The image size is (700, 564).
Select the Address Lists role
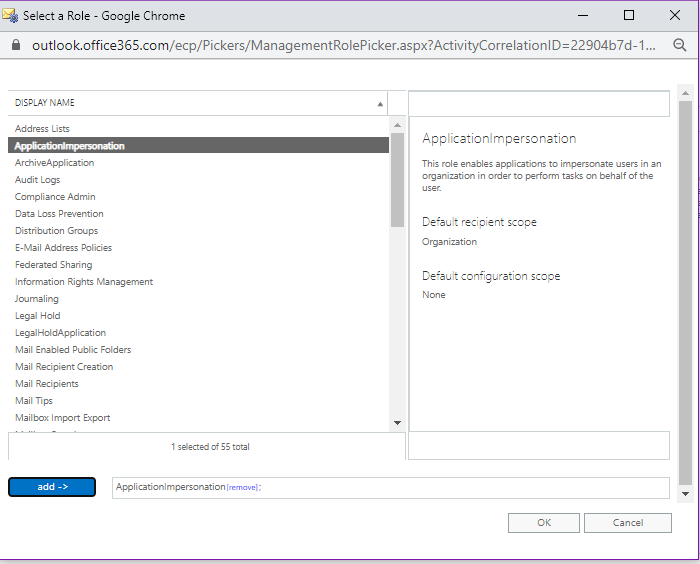[198, 129]
